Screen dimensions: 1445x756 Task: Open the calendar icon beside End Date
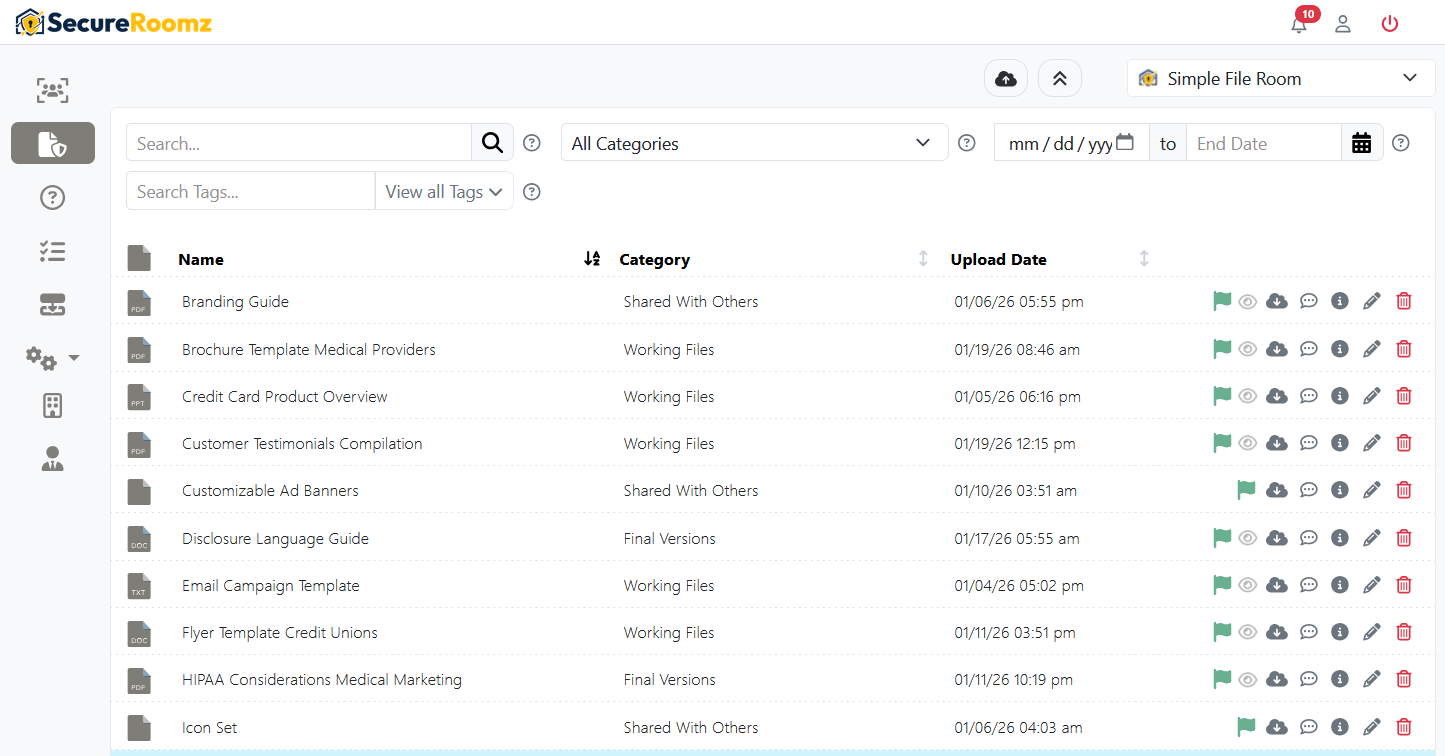(x=1362, y=143)
